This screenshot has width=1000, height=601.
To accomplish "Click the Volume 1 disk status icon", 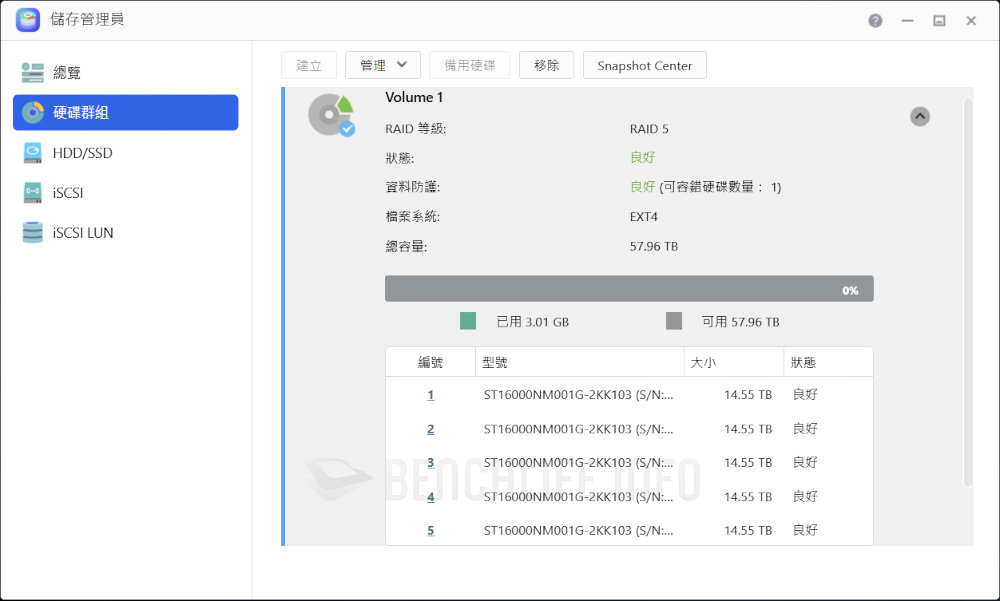I will (x=331, y=114).
